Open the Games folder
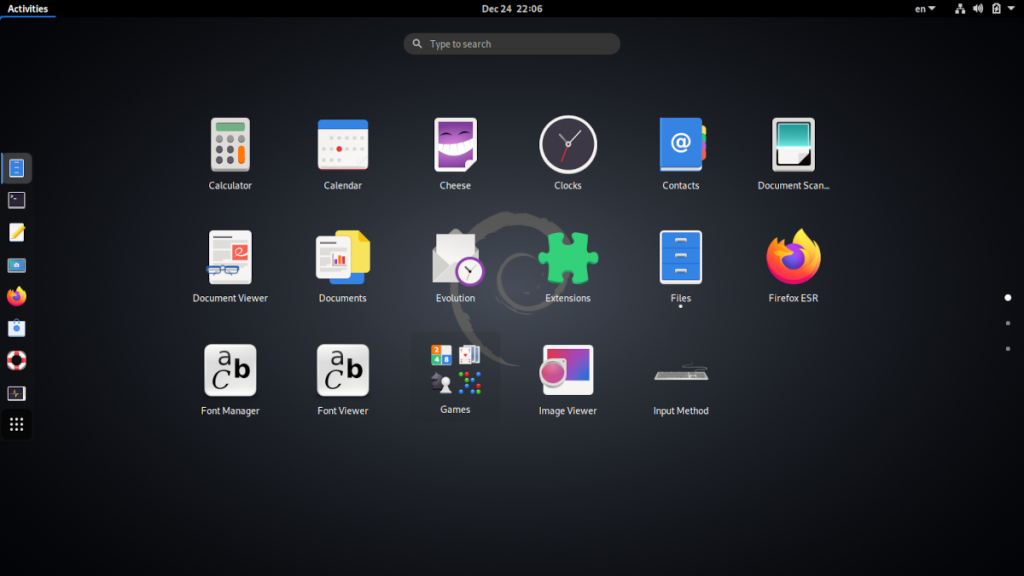 pos(455,369)
